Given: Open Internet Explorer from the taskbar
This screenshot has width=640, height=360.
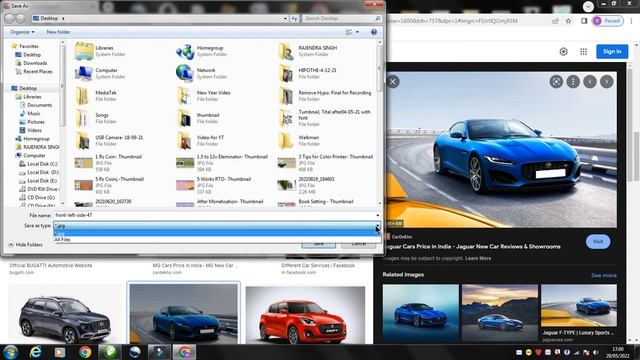Looking at the screenshot, I should (x=36, y=352).
